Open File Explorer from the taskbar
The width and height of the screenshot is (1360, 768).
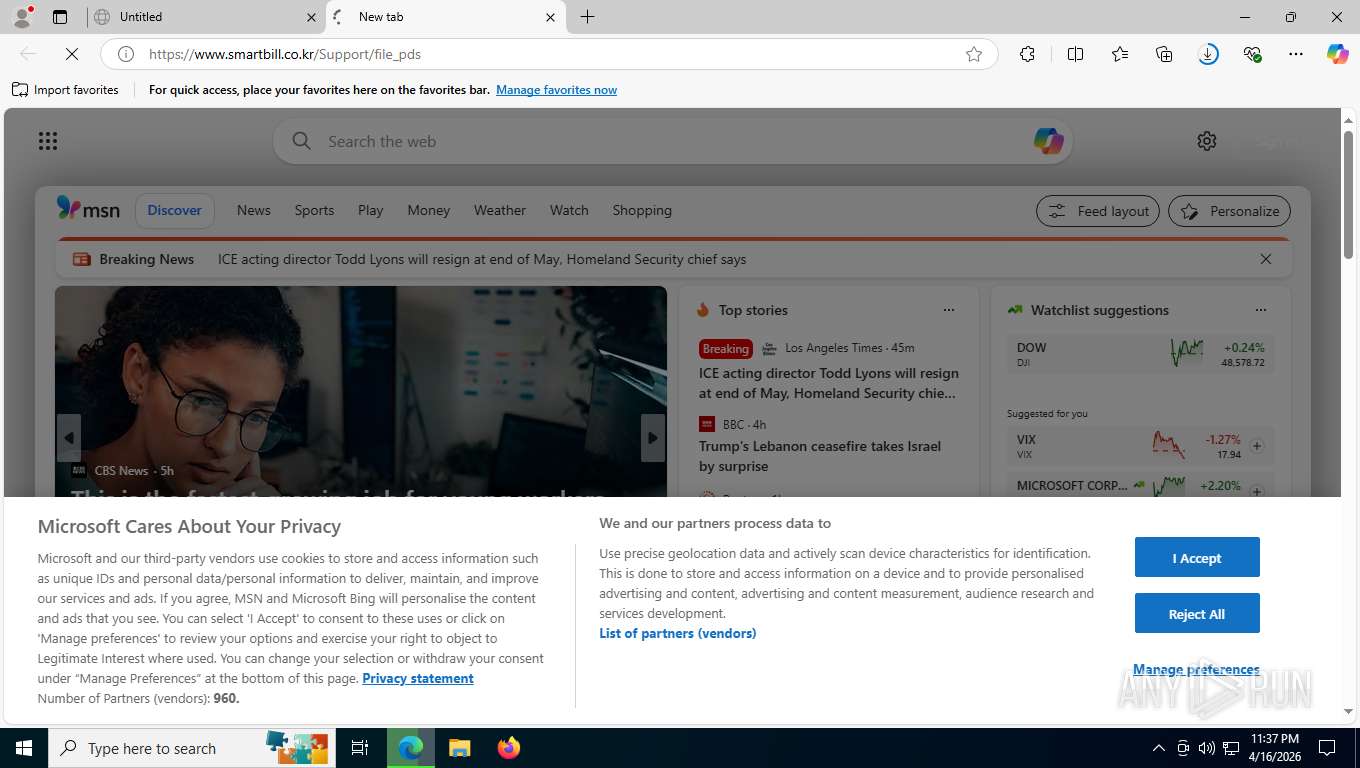[459, 748]
